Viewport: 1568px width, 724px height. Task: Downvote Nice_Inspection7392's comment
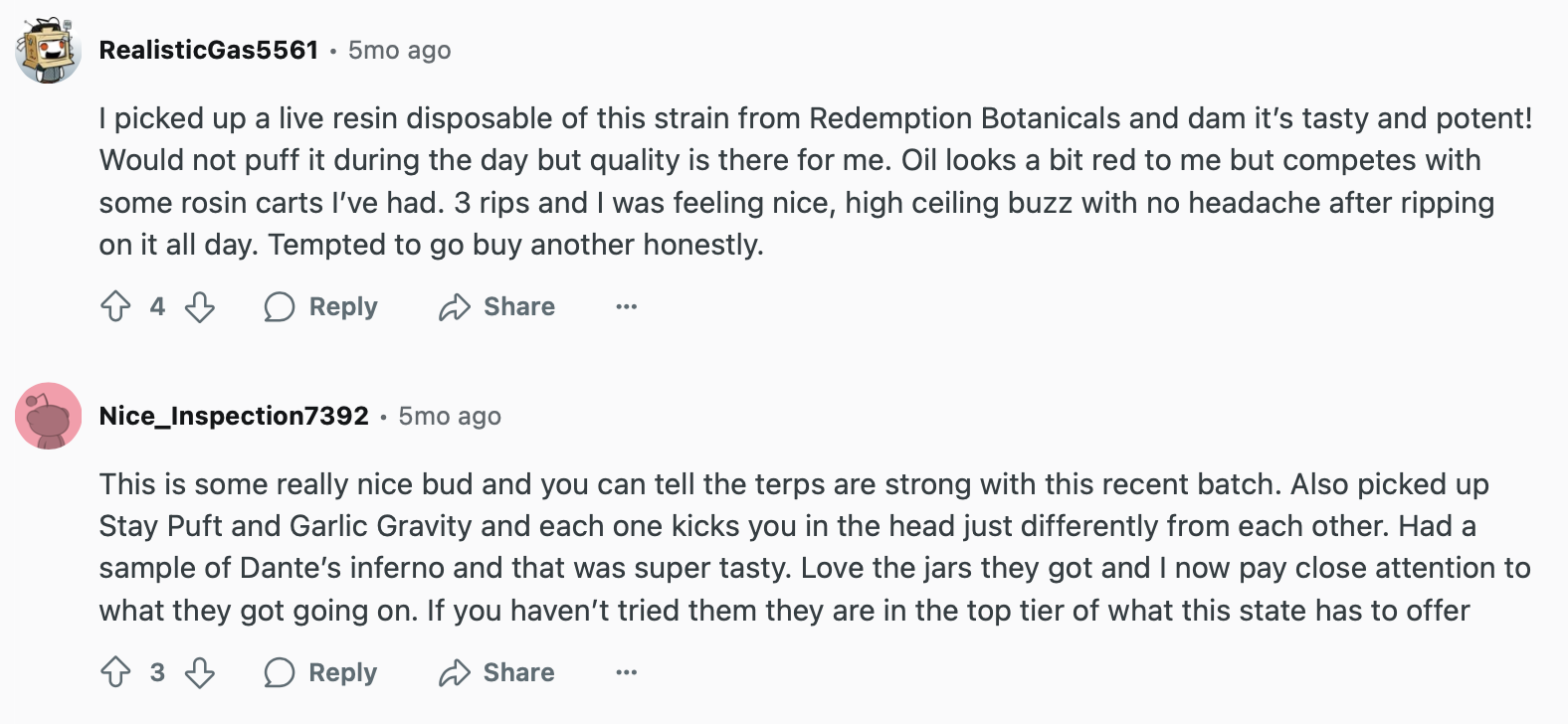200,672
